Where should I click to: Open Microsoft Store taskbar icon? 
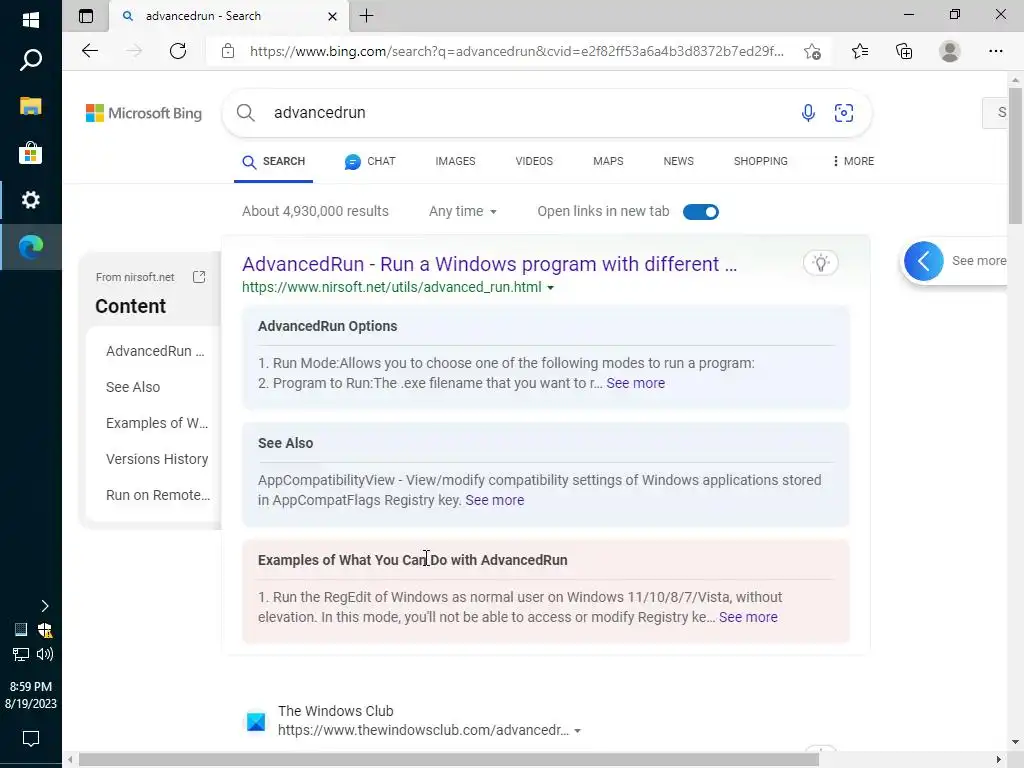click(31, 153)
